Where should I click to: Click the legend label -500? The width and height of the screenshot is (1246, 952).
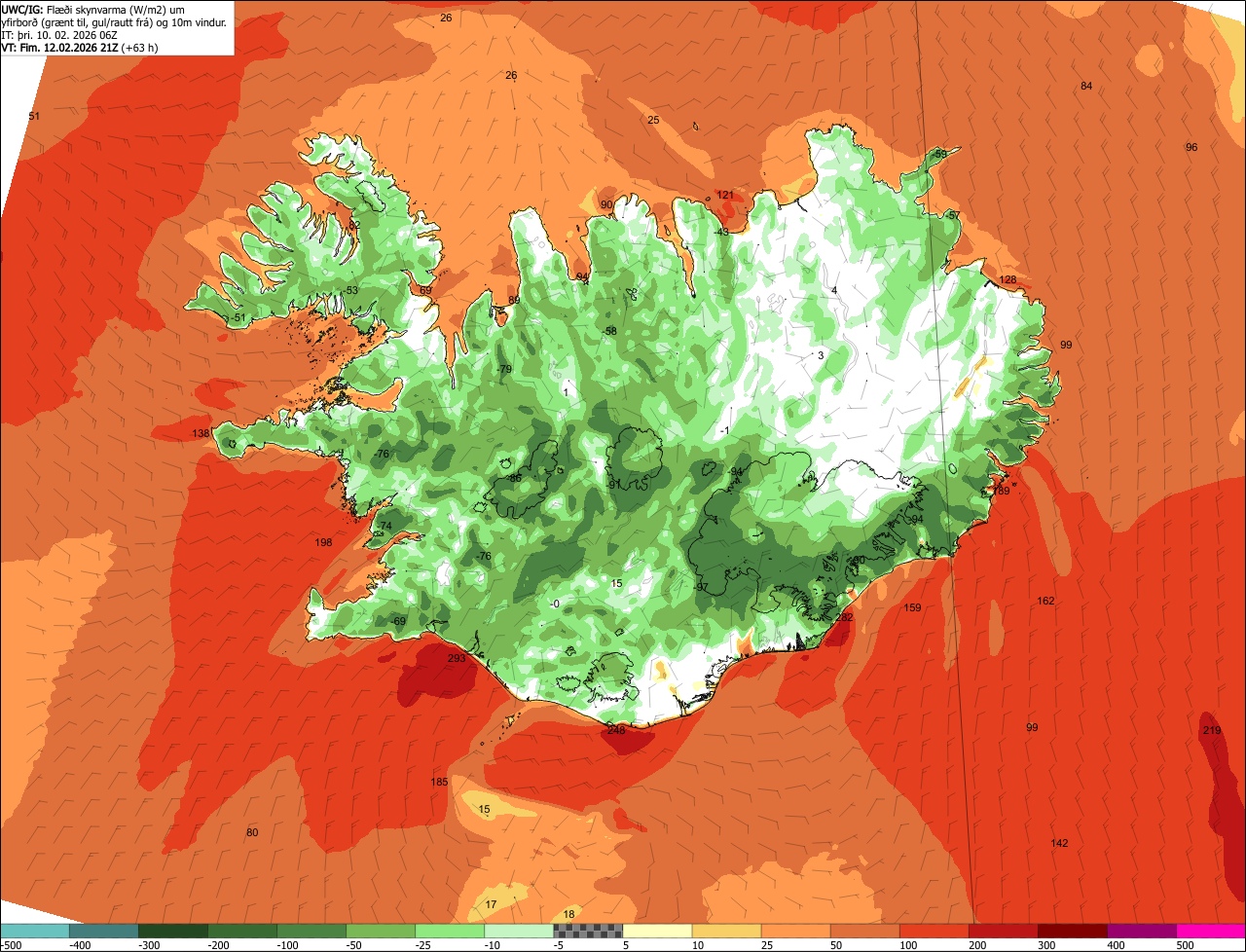click(x=12, y=945)
